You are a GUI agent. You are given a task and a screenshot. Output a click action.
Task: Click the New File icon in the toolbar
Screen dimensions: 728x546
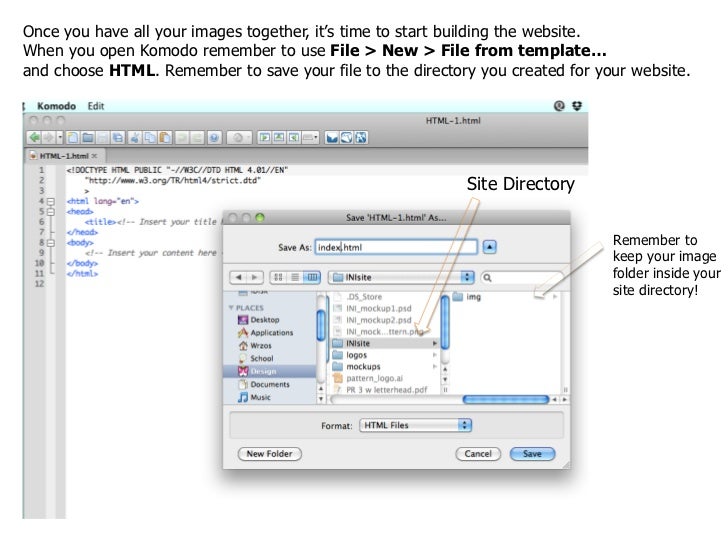click(73, 137)
